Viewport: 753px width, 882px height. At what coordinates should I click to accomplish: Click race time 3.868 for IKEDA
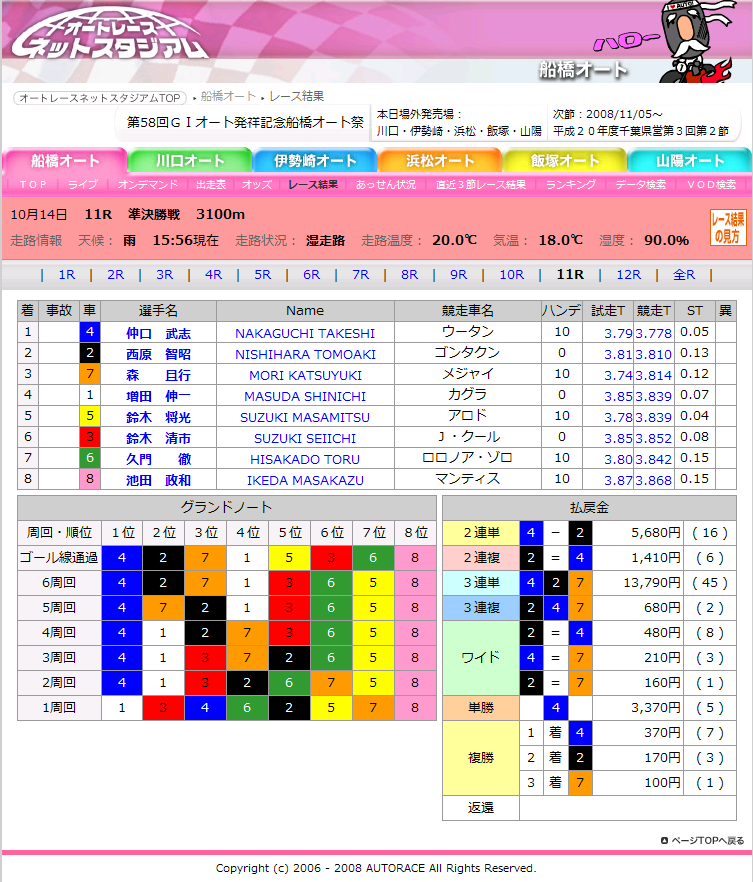tap(653, 480)
